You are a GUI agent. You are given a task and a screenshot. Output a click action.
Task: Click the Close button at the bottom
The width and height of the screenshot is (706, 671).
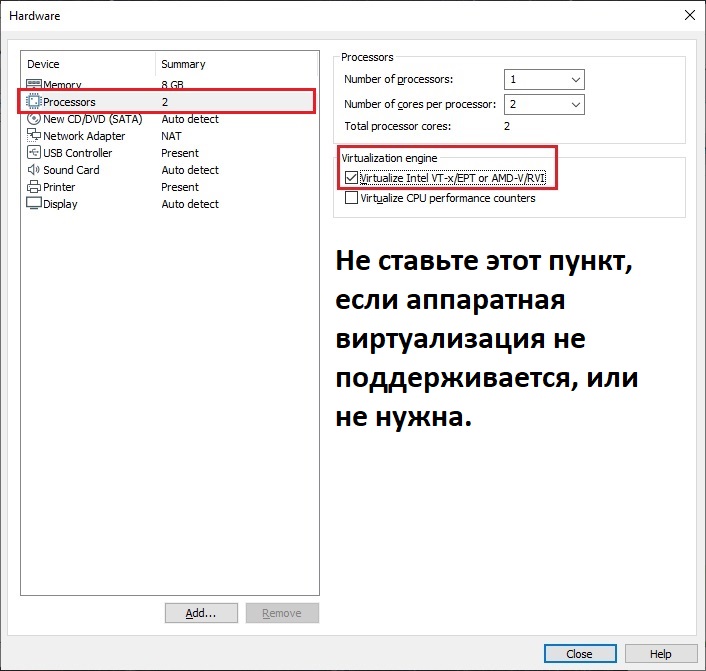(580, 653)
